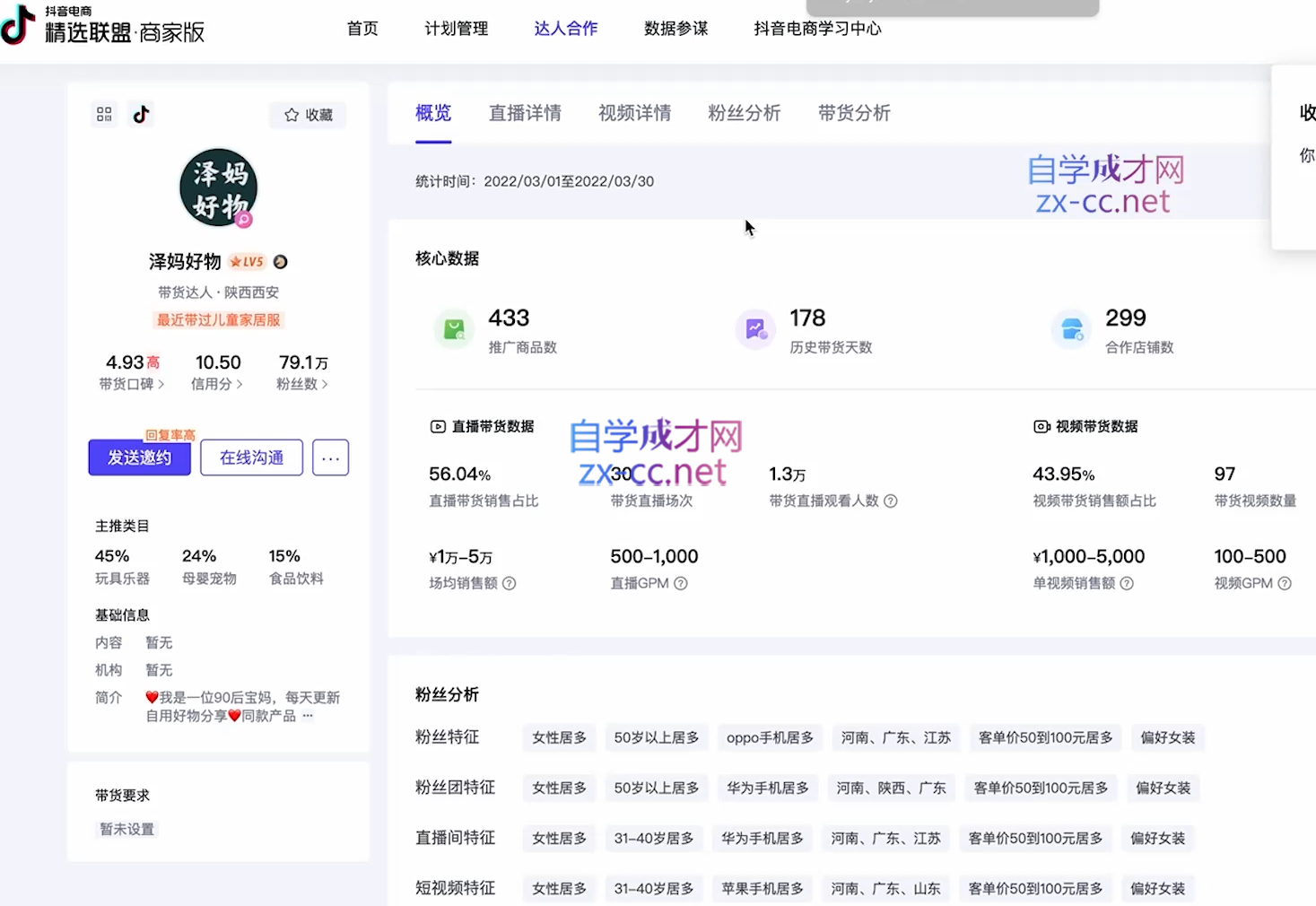
Task: Click the 最近带过儿童家居服 tag
Action: click(x=219, y=320)
